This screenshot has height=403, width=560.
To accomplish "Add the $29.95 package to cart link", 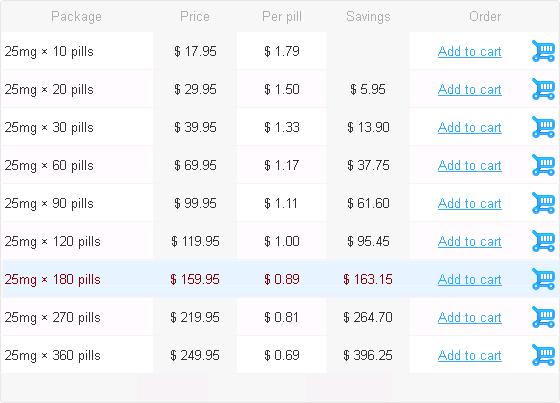I will point(470,89).
